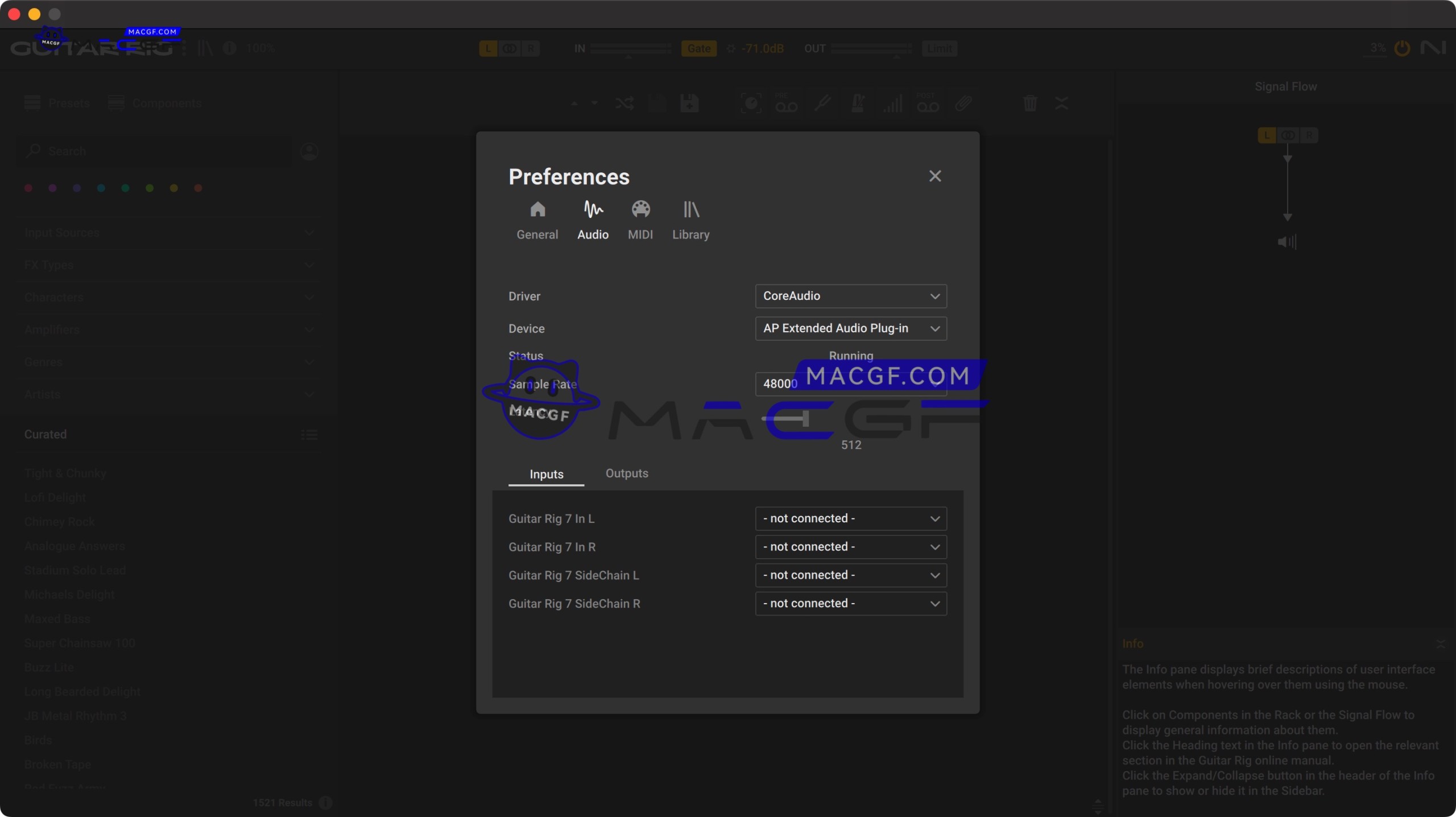Open the POST tapedeck tool
This screenshot has height=817, width=1456.
point(927,104)
